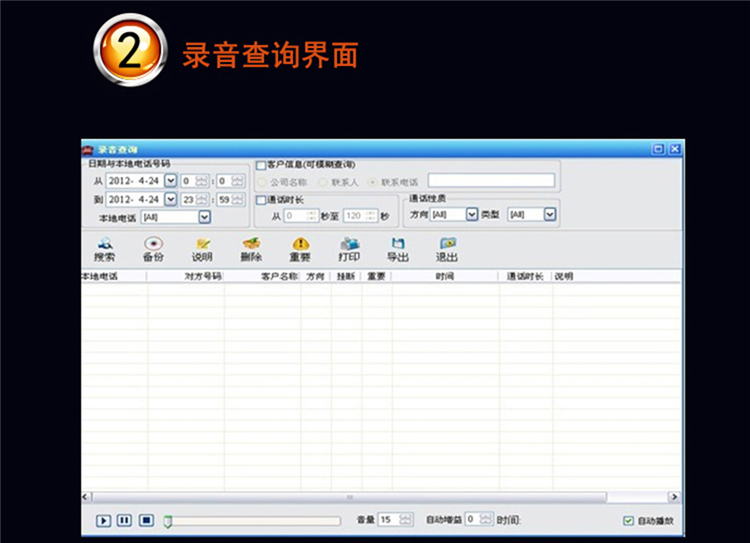Expand the 本地电话 dropdown
Screen dimensions: 750x543
[x=204, y=217]
